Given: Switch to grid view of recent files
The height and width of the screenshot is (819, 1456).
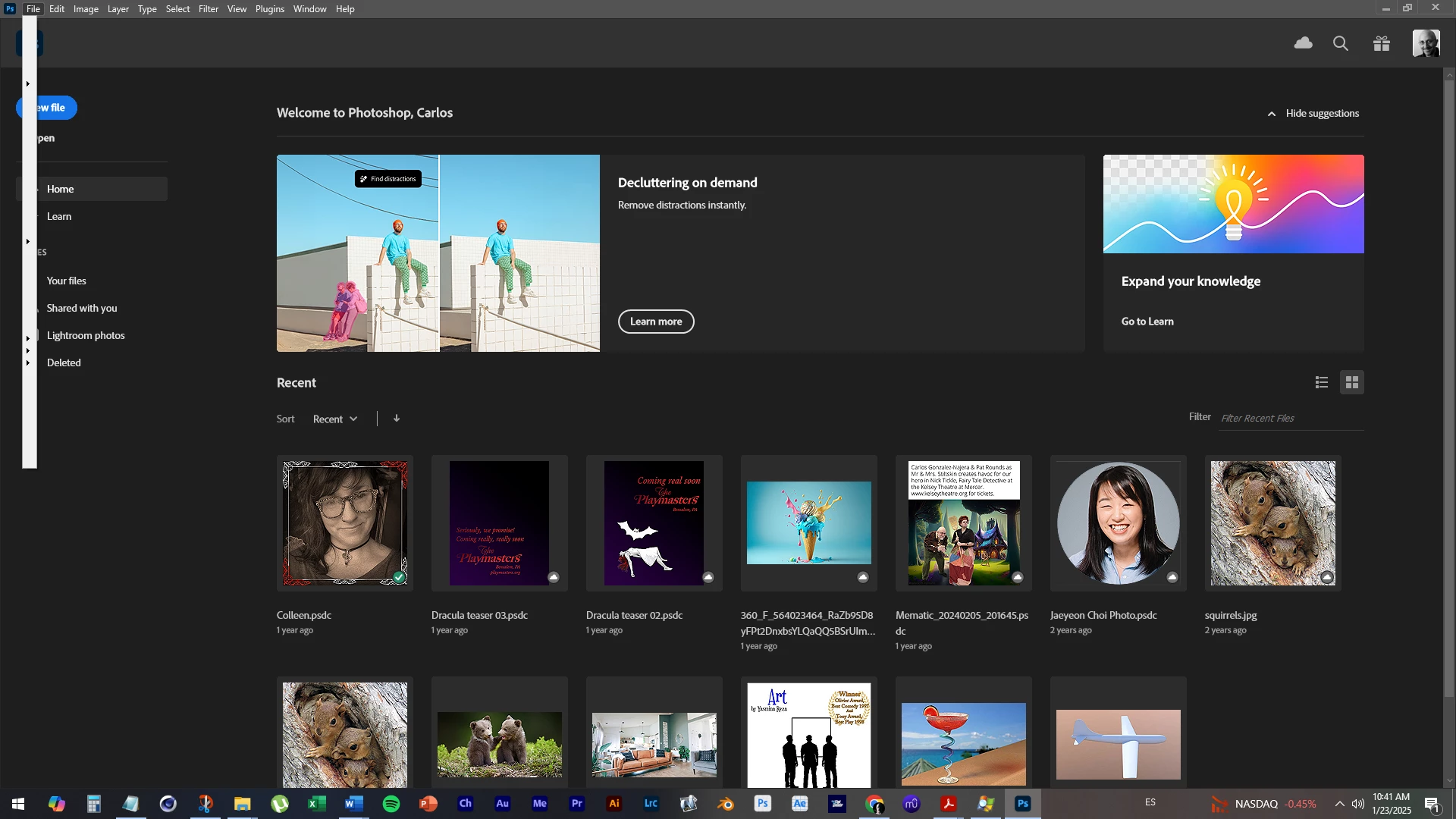Looking at the screenshot, I should click(x=1351, y=382).
